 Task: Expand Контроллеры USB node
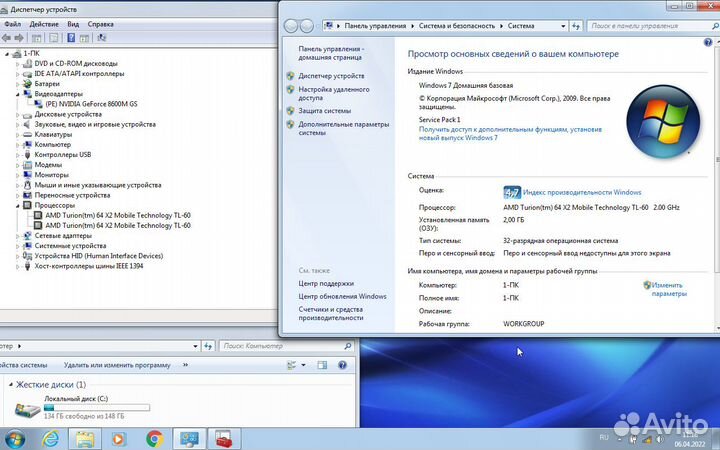17,155
